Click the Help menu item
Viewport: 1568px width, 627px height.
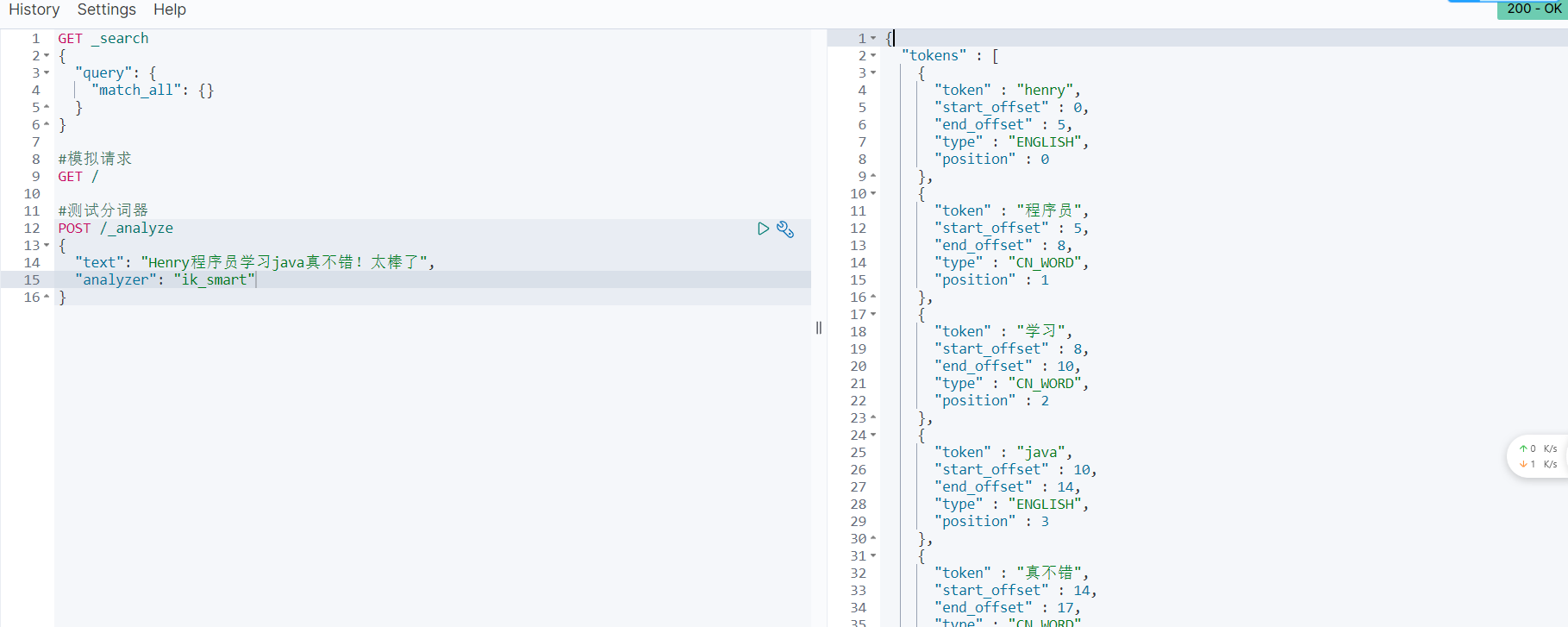click(x=170, y=9)
